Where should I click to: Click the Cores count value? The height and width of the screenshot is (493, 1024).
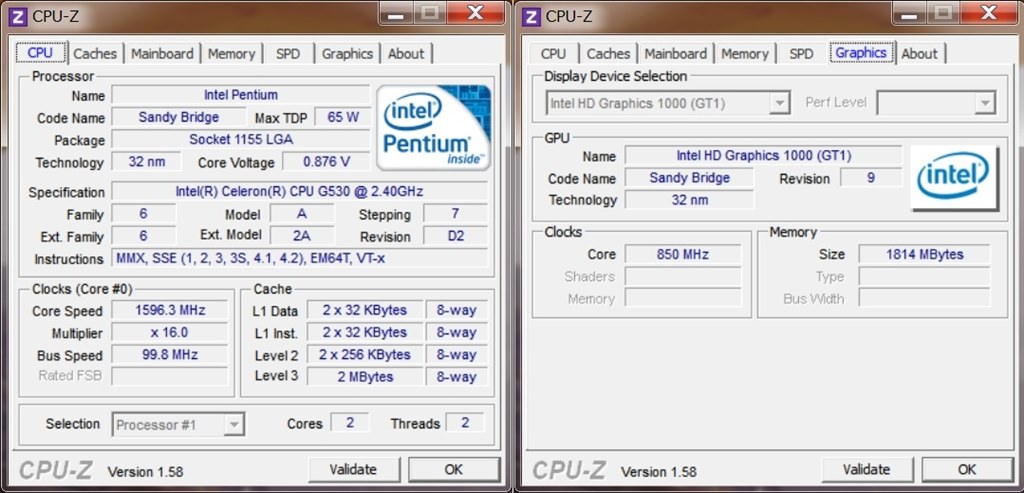pyautogui.click(x=349, y=422)
